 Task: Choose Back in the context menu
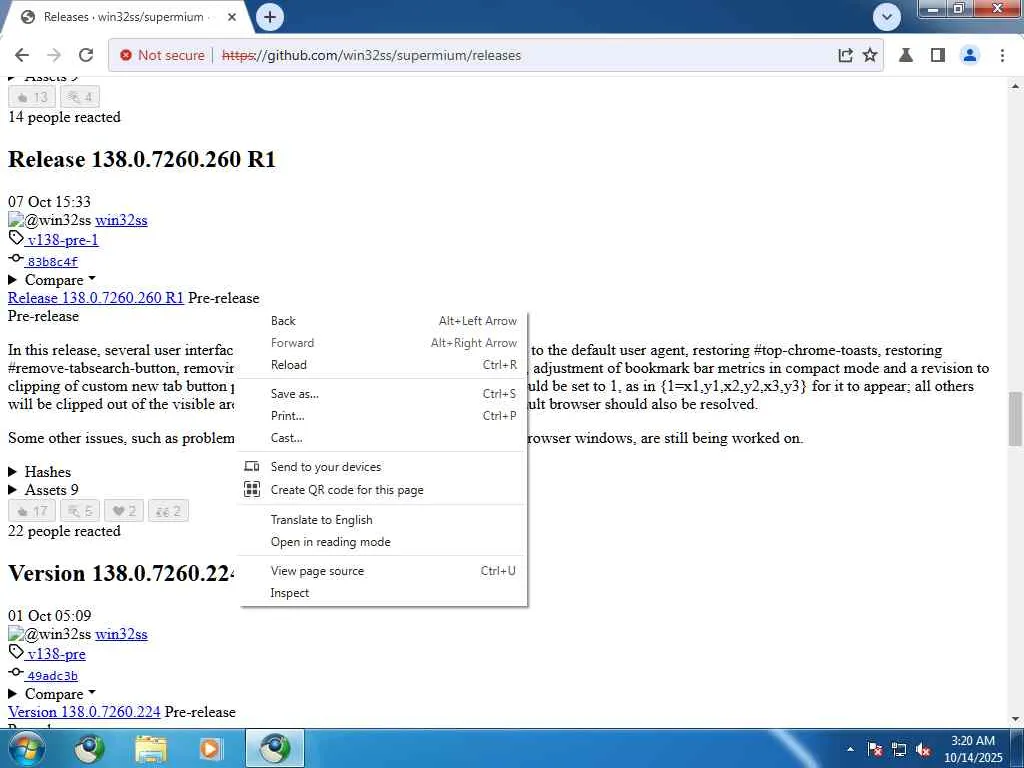click(x=383, y=321)
